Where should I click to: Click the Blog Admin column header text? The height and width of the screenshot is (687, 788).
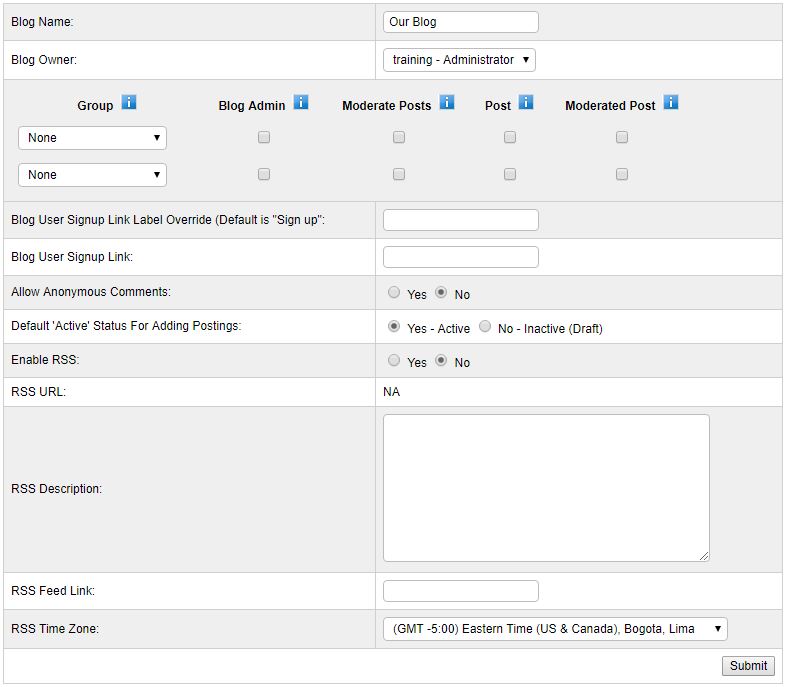tap(252, 106)
